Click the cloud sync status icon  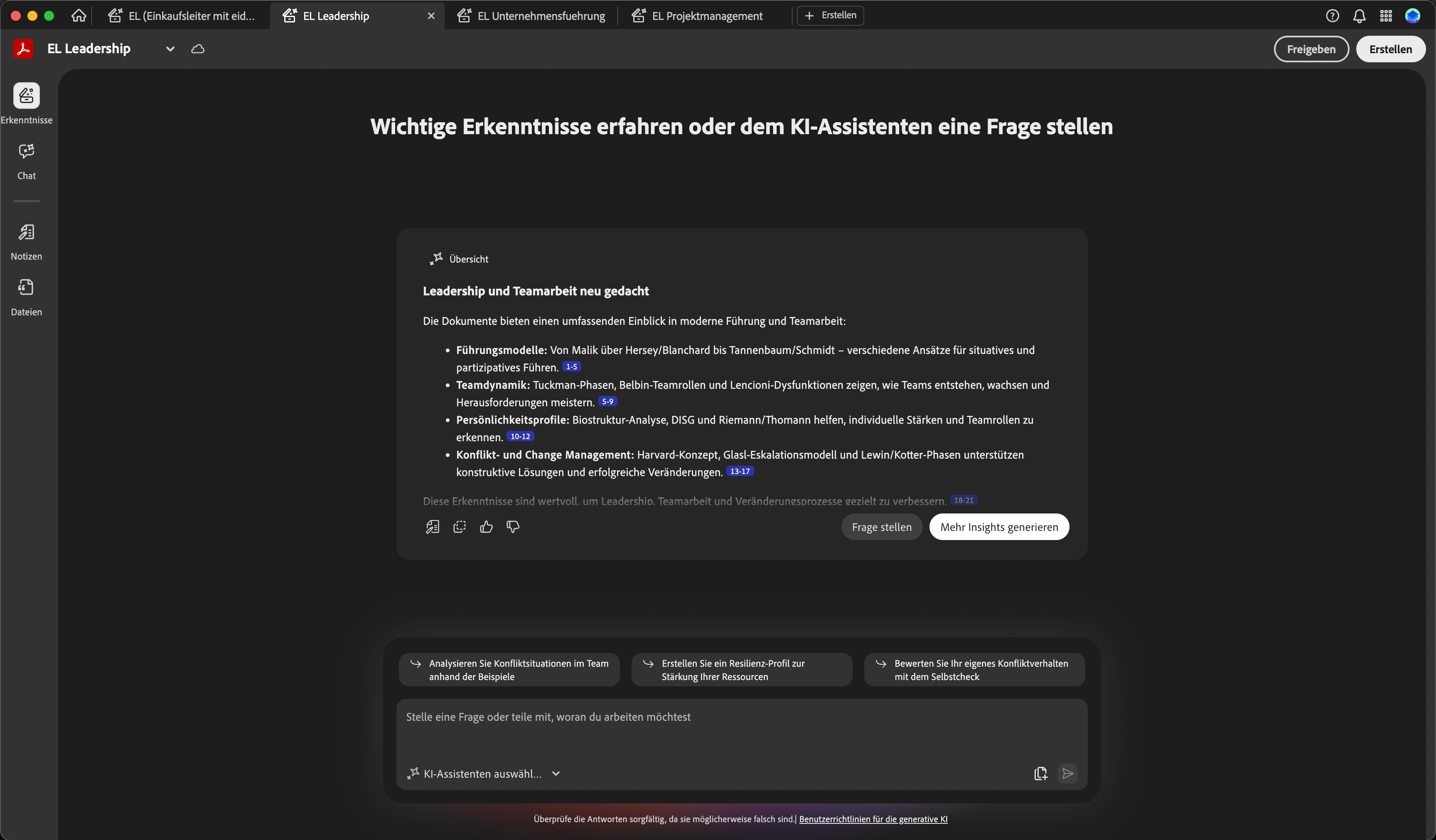198,49
